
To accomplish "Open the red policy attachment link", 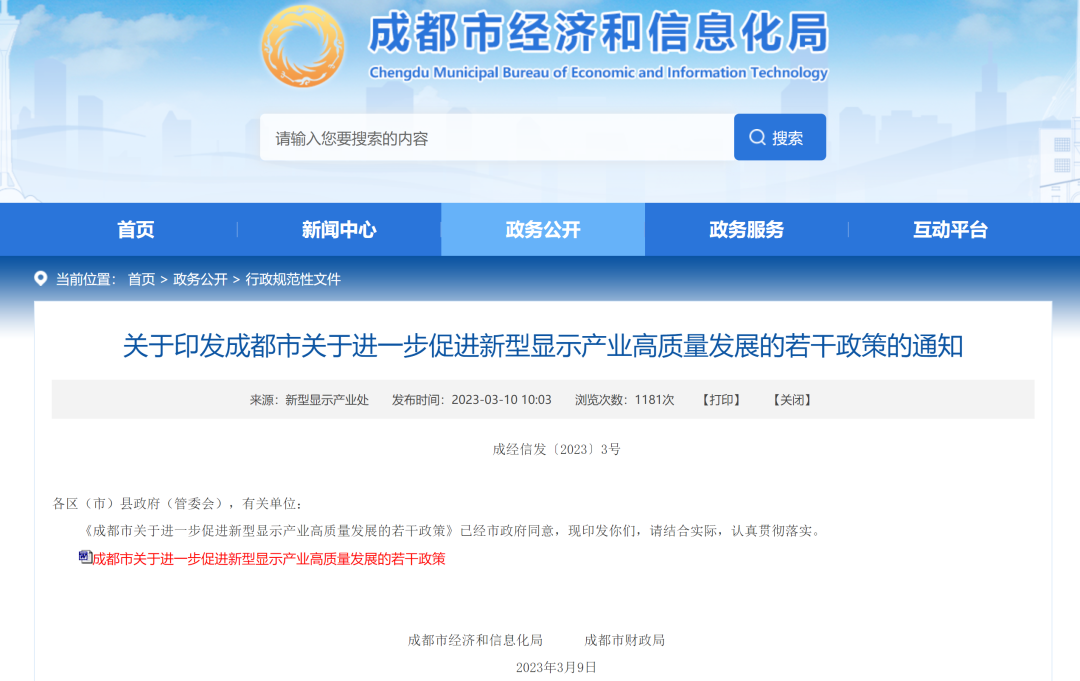I will (268, 559).
